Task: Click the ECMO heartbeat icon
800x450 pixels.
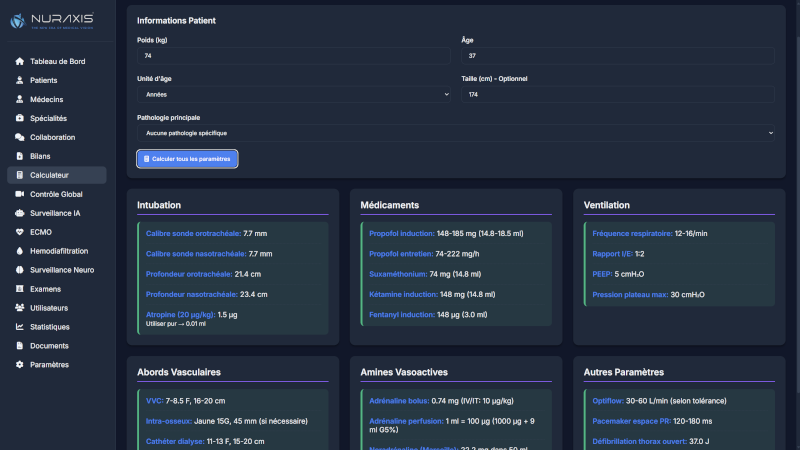Action: 19,232
